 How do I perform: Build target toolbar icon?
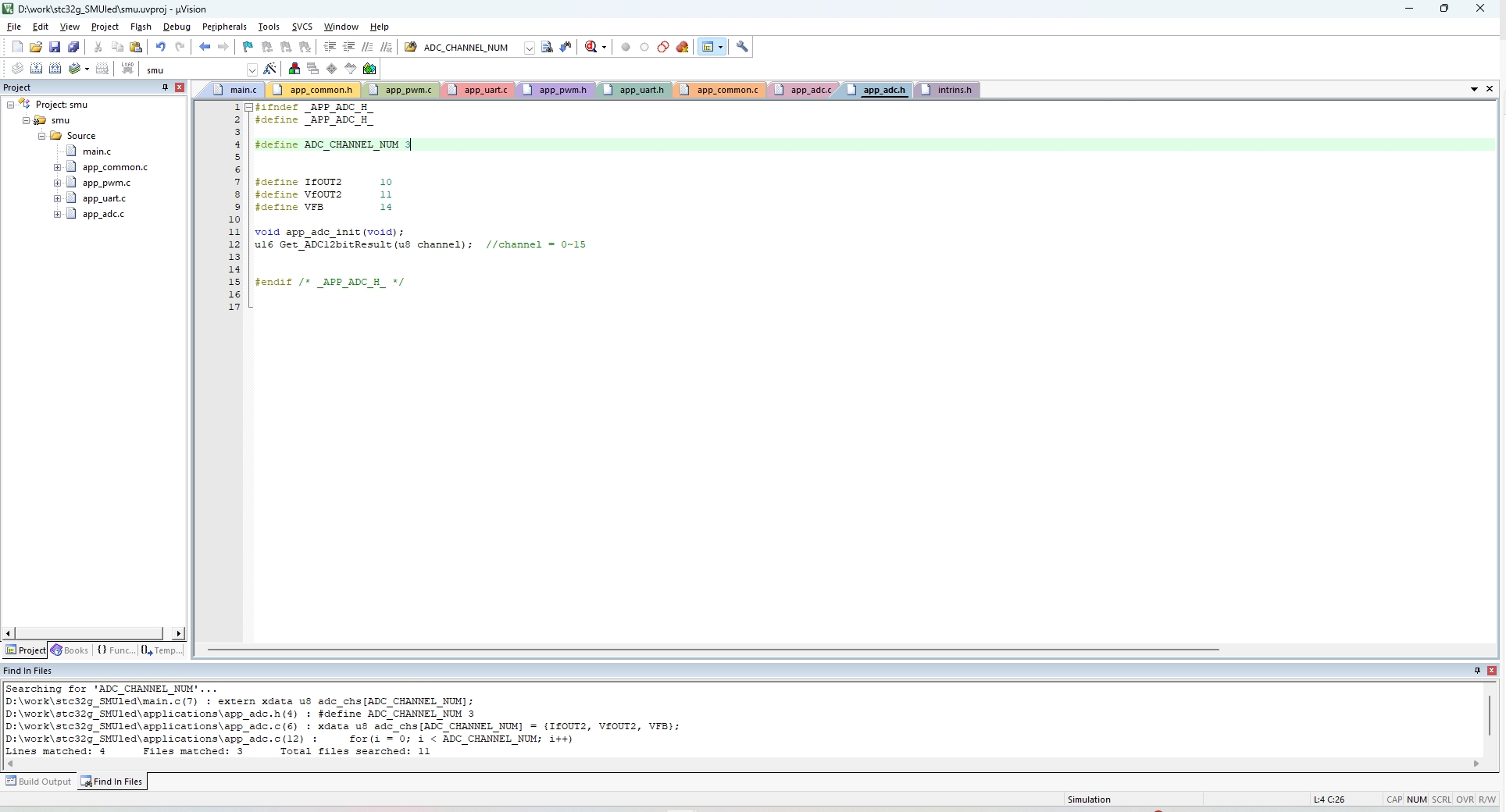coord(36,69)
